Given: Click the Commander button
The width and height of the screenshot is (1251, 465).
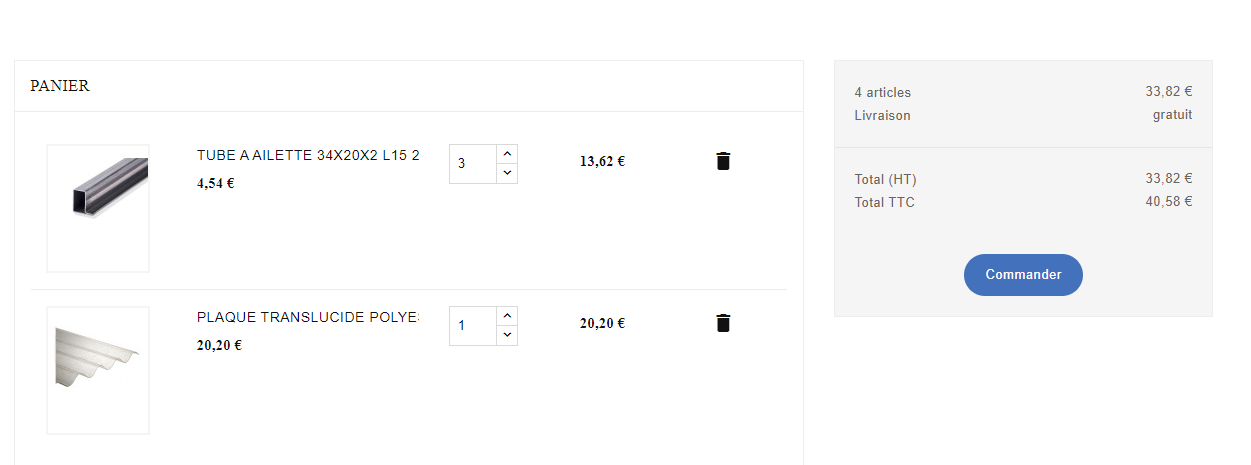Looking at the screenshot, I should coord(1023,275).
